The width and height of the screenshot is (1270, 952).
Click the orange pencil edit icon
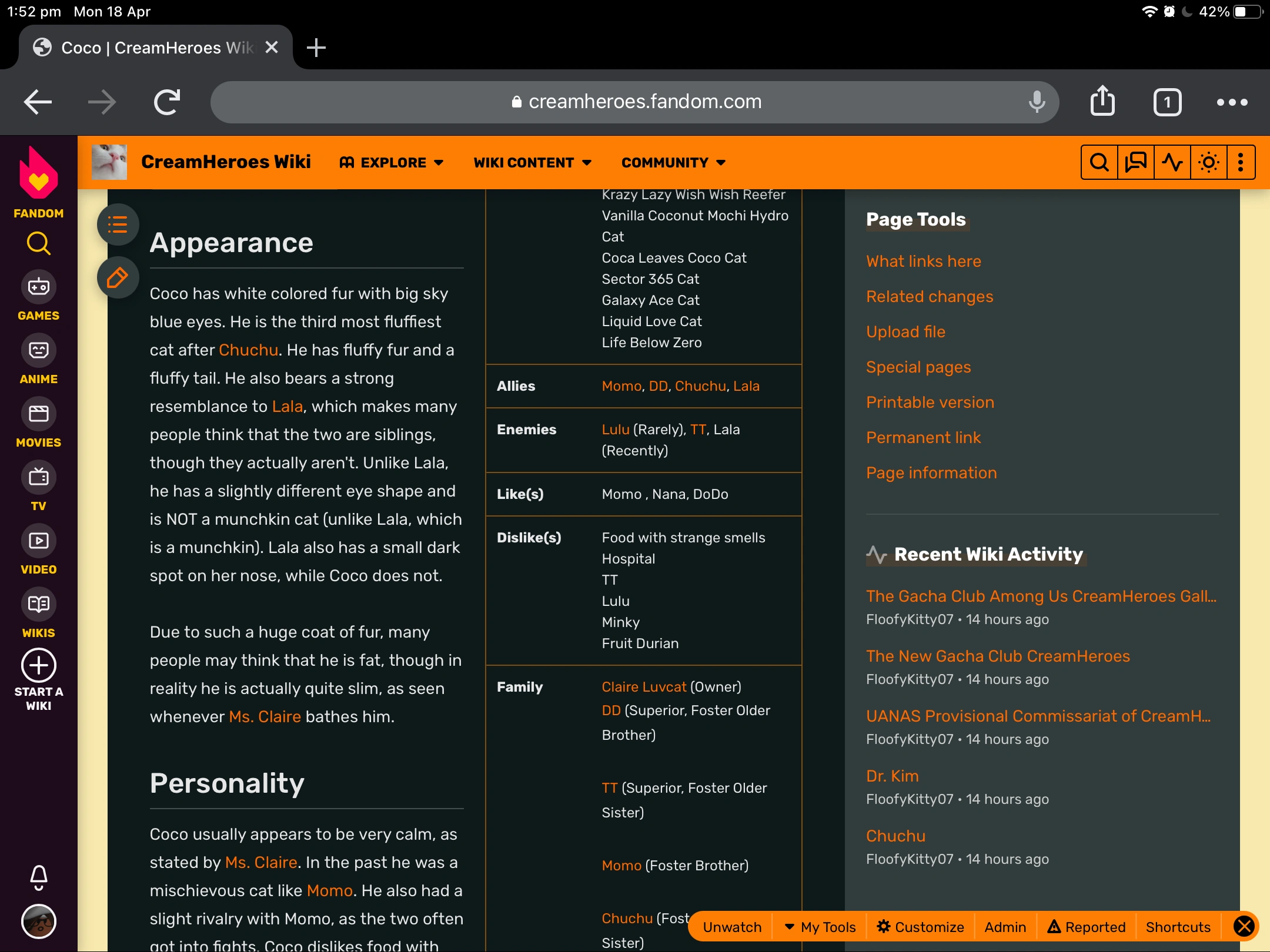pyautogui.click(x=118, y=277)
